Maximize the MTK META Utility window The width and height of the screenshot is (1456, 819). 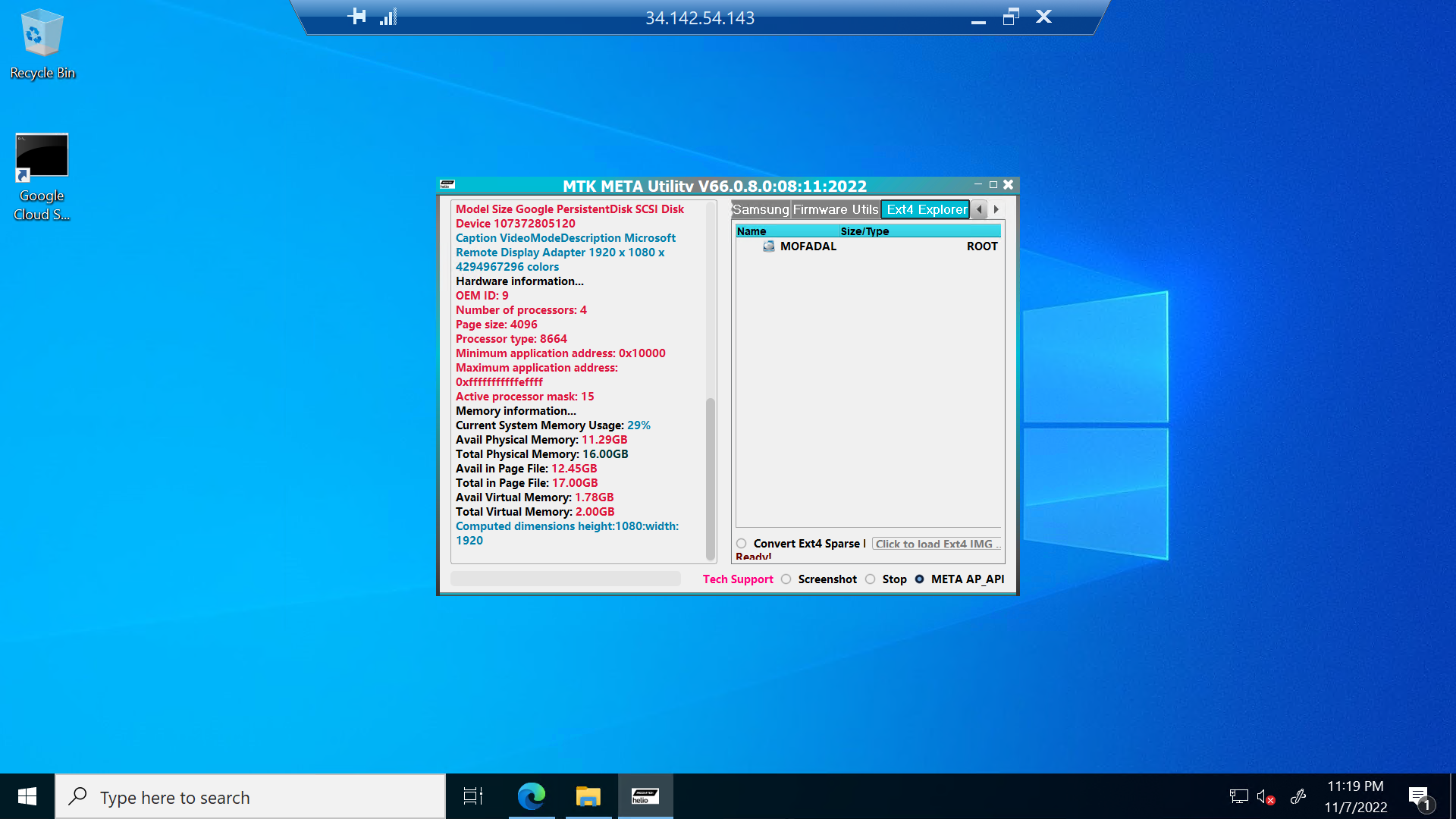point(993,184)
